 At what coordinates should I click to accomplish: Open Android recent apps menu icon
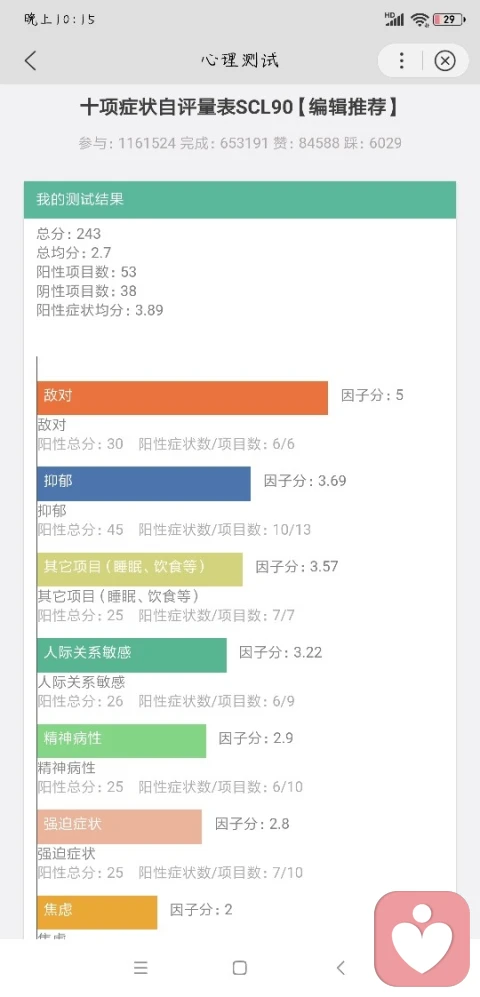pos(141,968)
